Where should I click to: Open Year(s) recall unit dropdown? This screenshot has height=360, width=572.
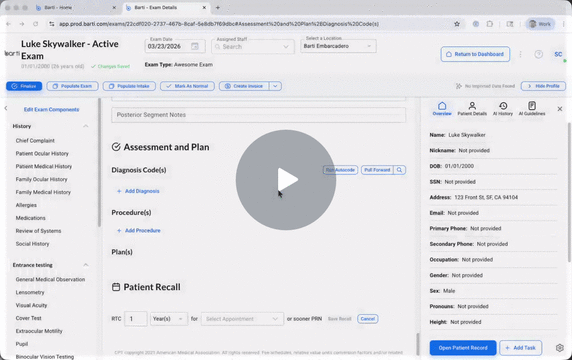pos(169,319)
